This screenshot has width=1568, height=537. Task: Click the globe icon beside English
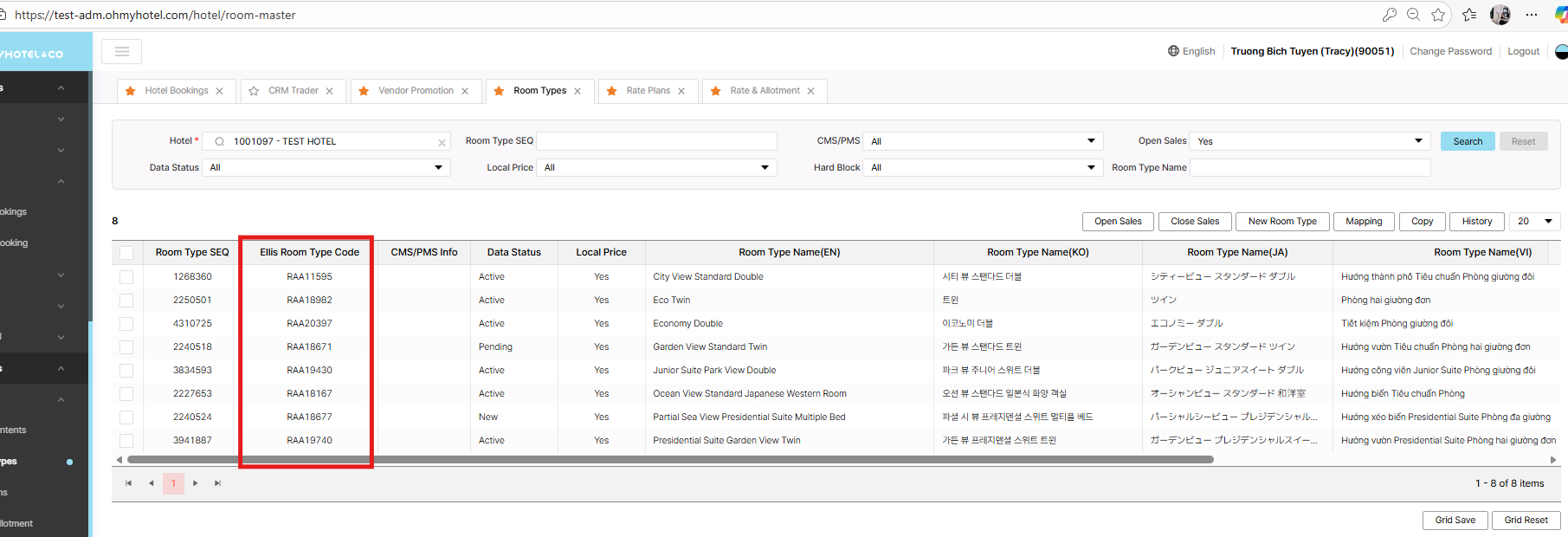click(1173, 51)
